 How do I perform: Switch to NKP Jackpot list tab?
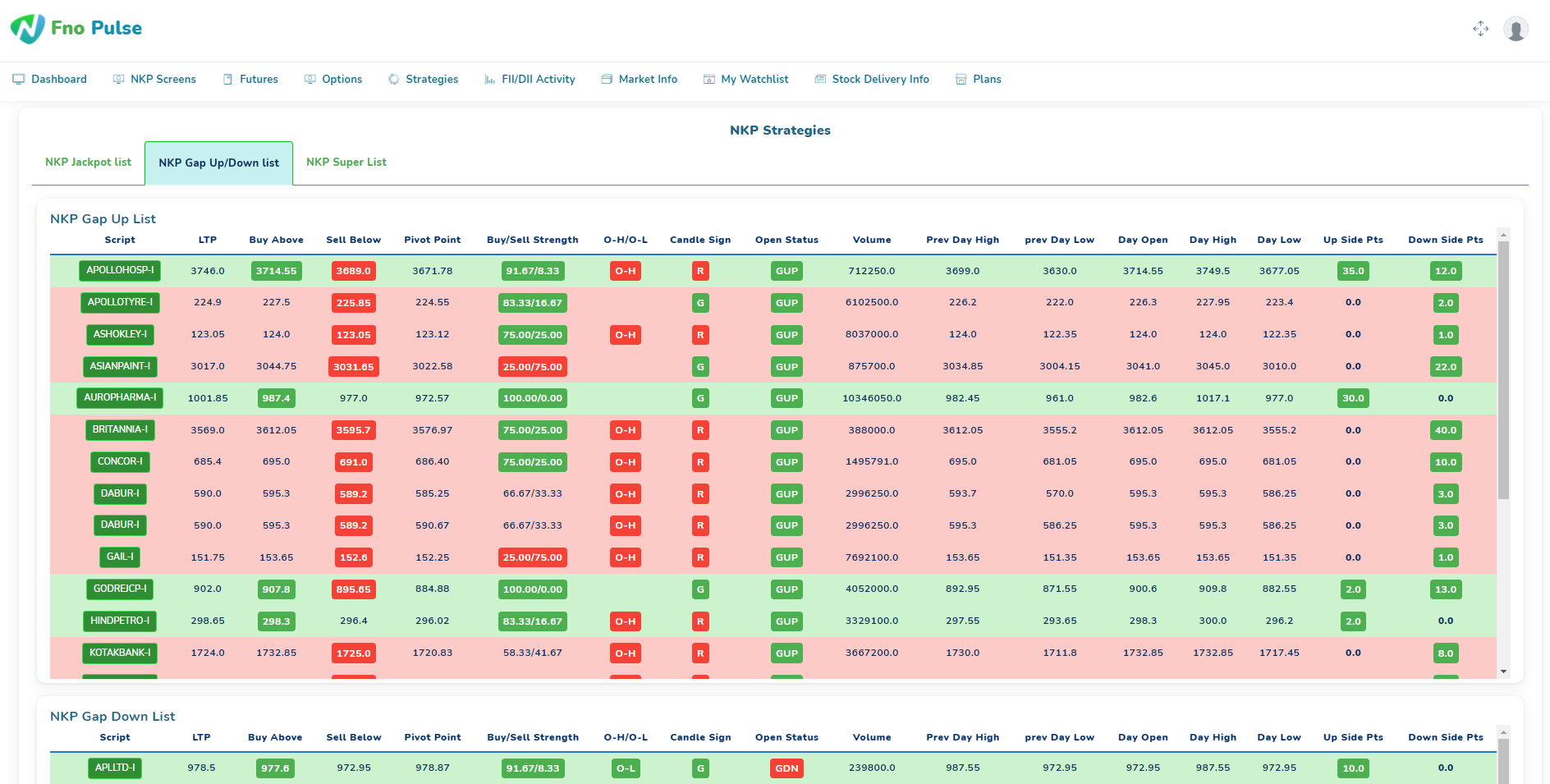tap(88, 163)
